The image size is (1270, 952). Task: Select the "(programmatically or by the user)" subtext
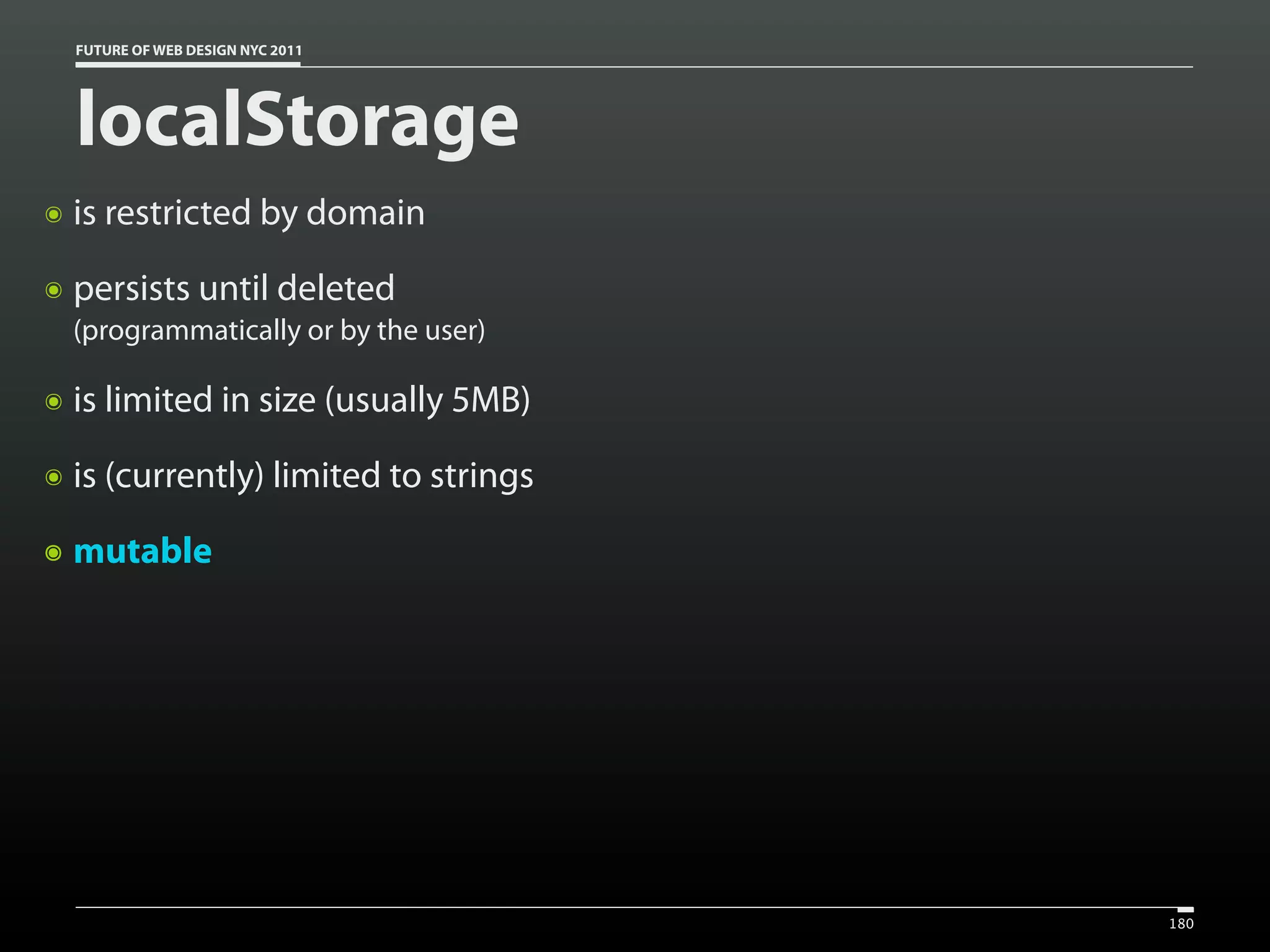(279, 330)
